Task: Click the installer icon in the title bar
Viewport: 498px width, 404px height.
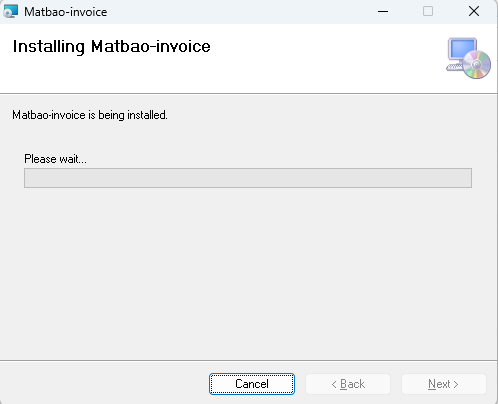Action: point(10,11)
